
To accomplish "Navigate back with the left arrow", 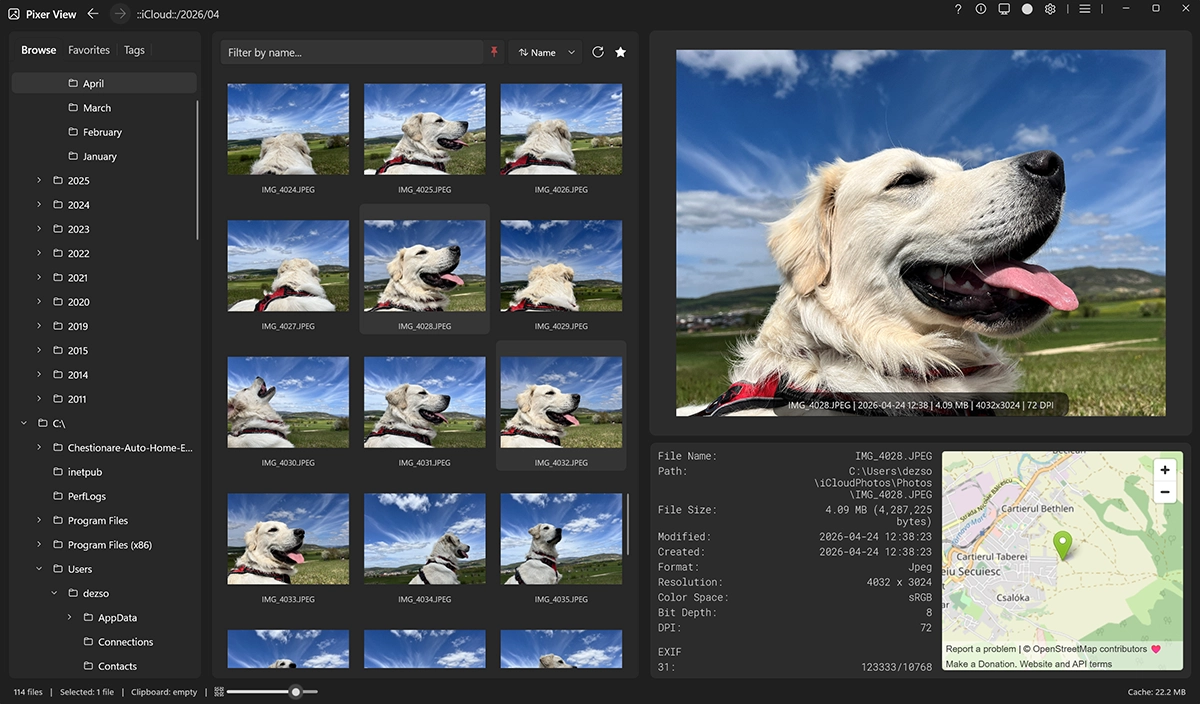I will [93, 14].
